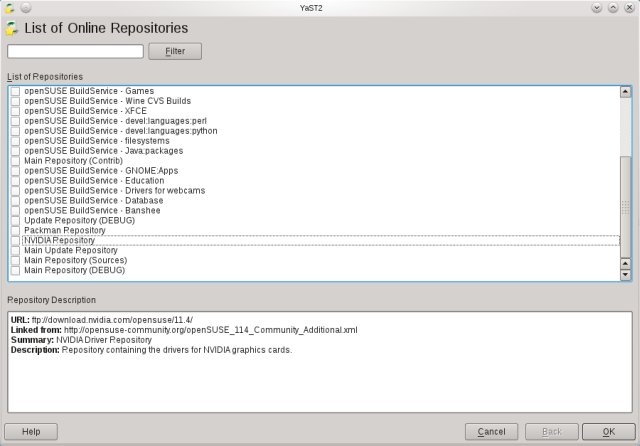Check the filesystems repository box

pyautogui.click(x=15, y=141)
